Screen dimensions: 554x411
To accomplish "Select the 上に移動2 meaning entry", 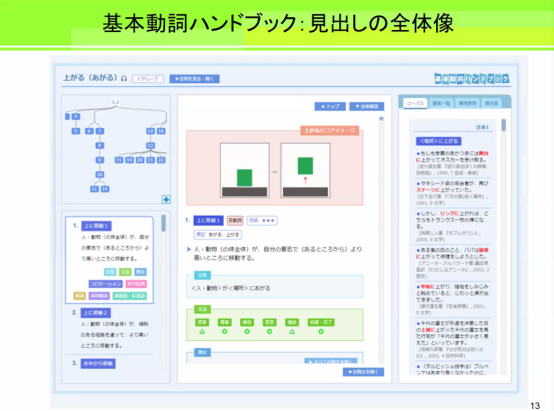I will tap(96, 313).
